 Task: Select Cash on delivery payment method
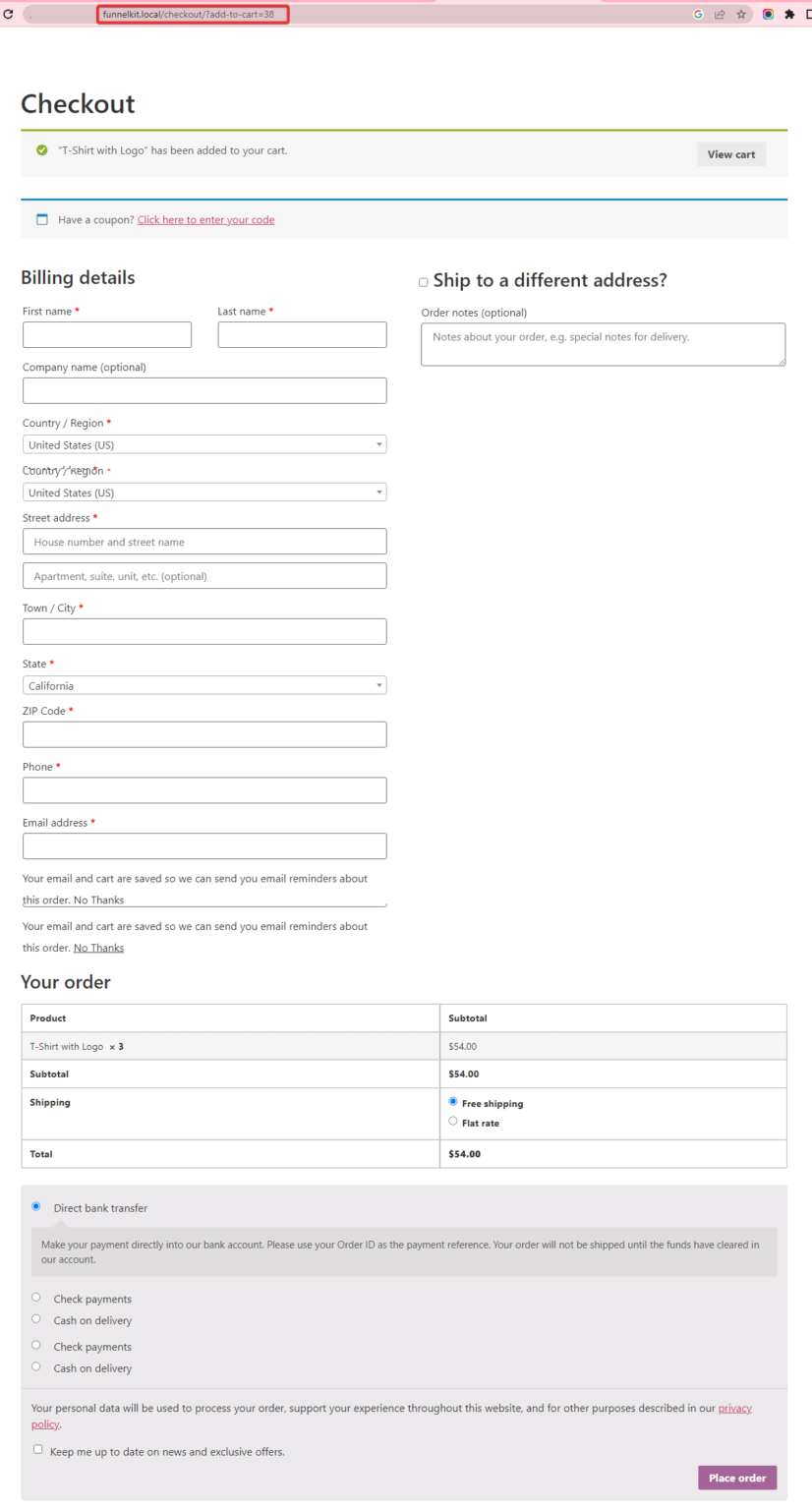pos(36,1318)
